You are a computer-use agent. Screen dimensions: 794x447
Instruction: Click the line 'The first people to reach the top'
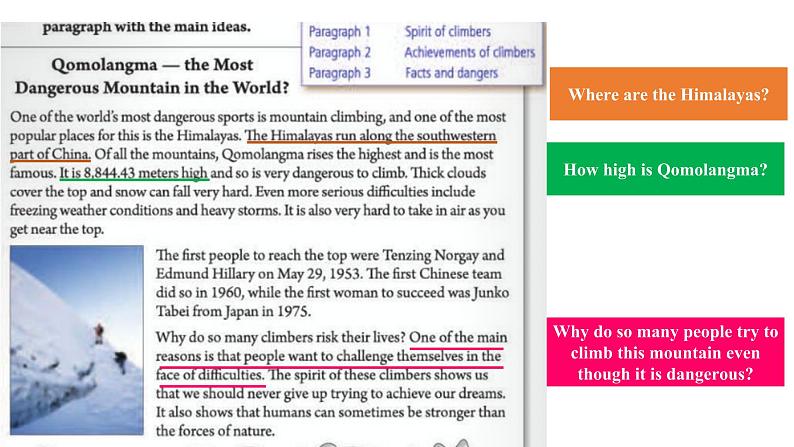[330, 255]
